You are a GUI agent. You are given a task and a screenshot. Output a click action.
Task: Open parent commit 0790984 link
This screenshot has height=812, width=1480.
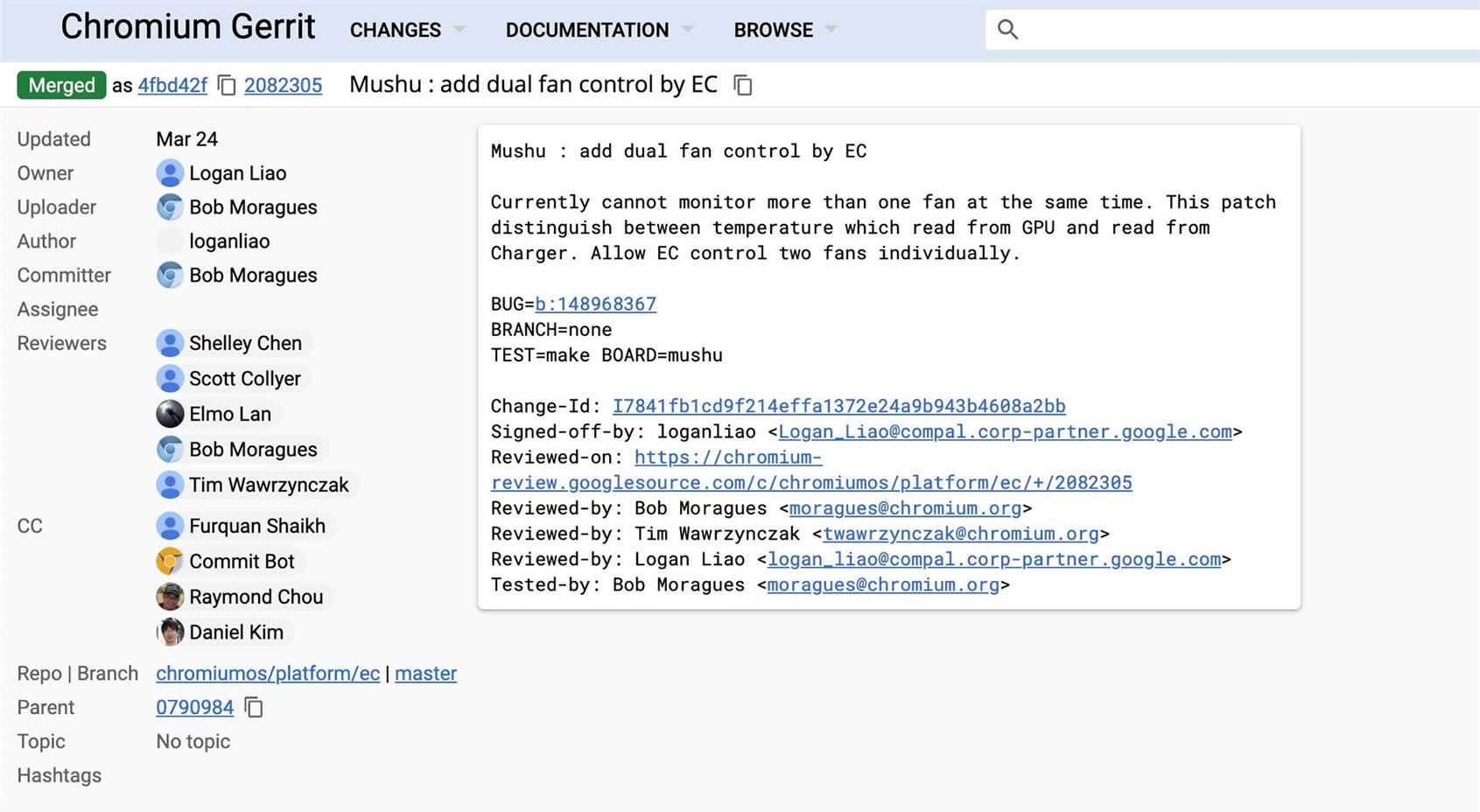click(x=194, y=708)
